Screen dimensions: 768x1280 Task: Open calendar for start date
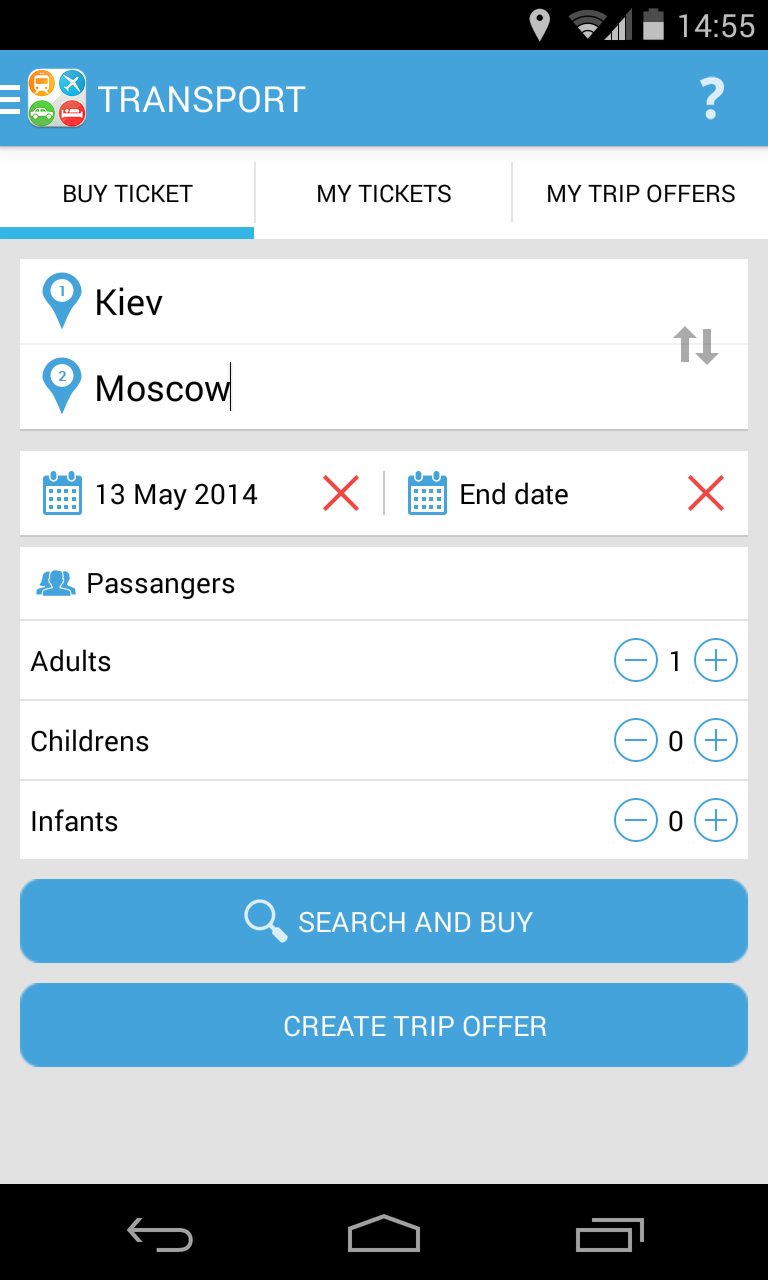pyautogui.click(x=62, y=494)
